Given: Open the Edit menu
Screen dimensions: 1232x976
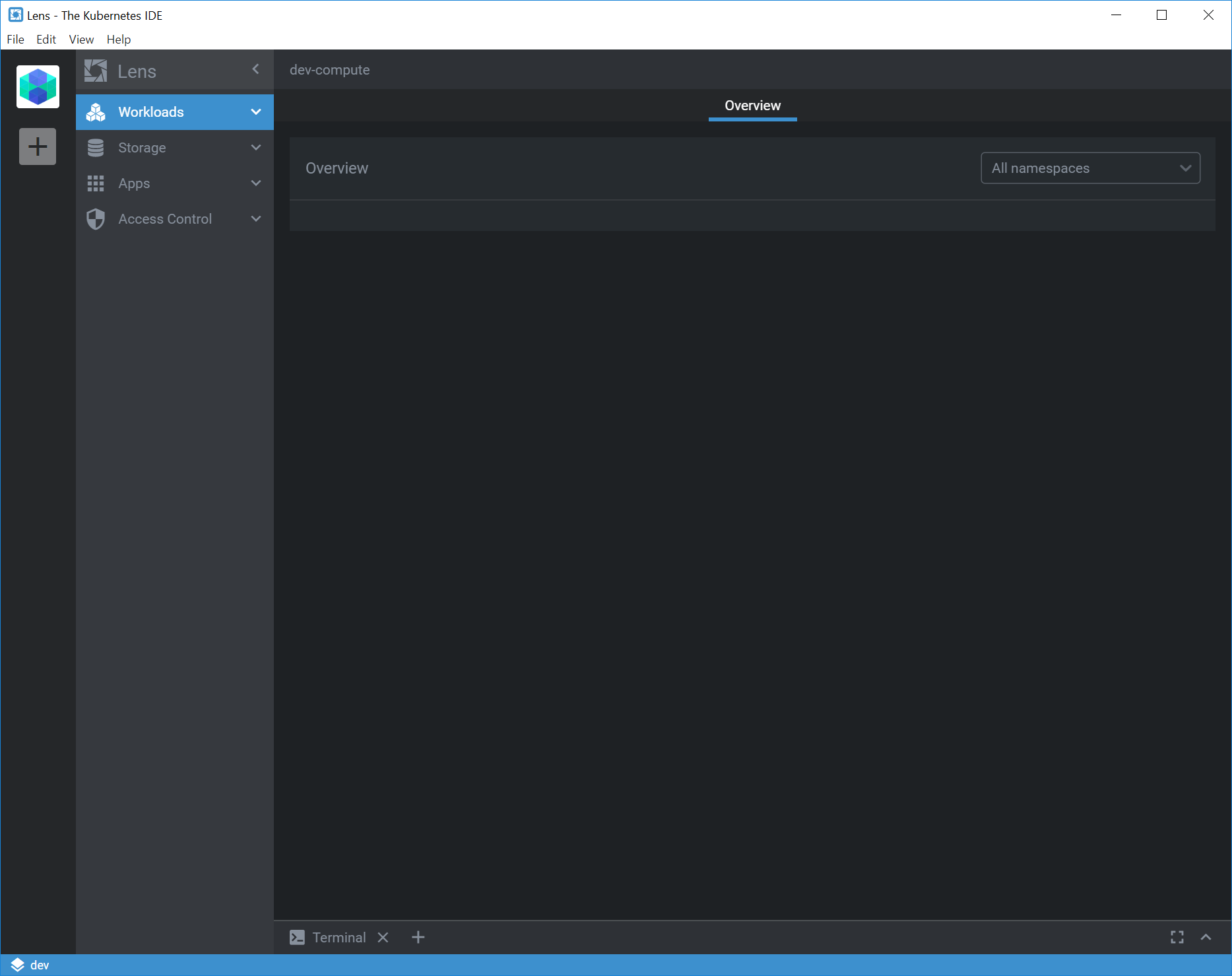Looking at the screenshot, I should (46, 40).
